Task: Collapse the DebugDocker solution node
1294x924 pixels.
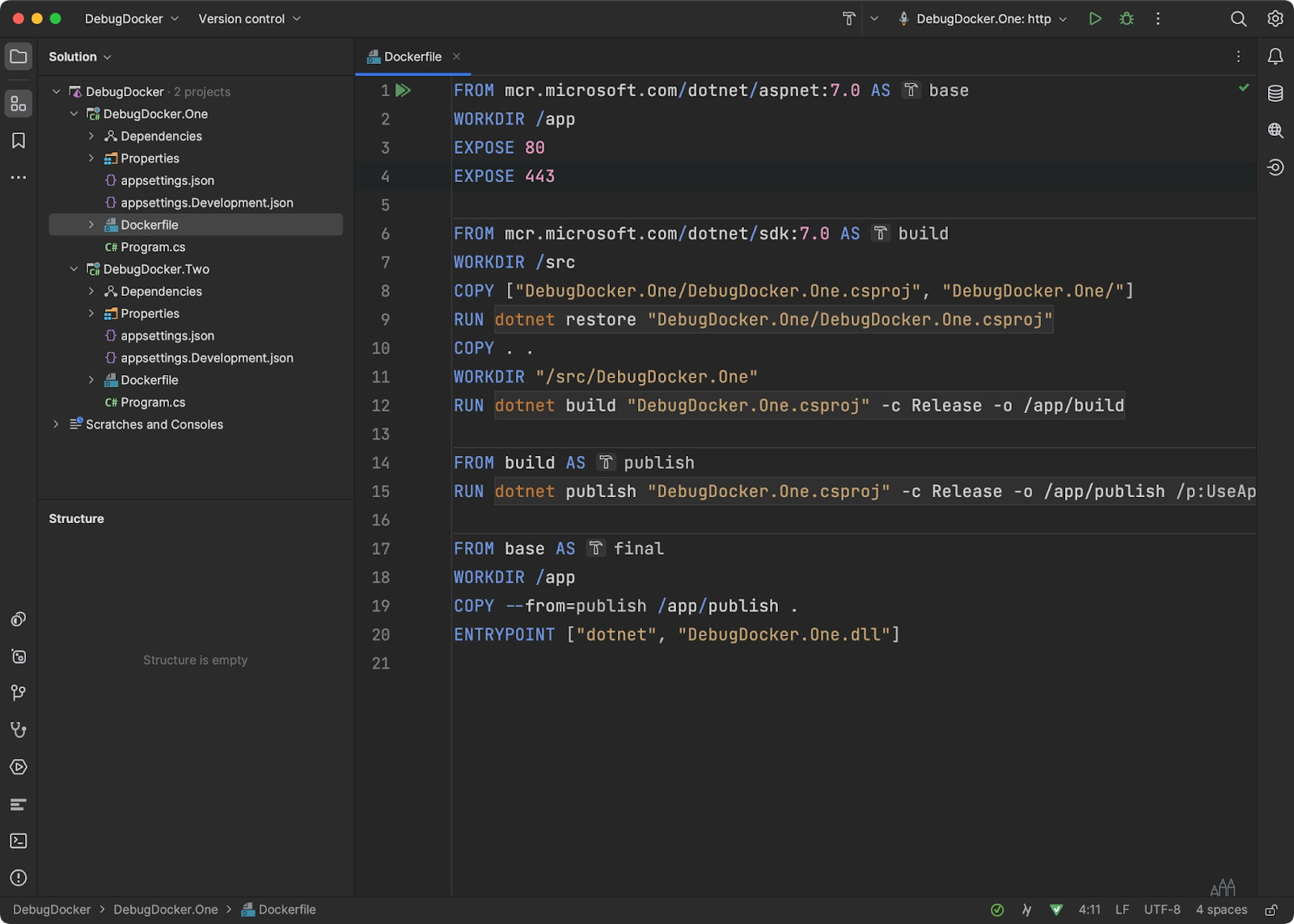Action: pos(57,91)
